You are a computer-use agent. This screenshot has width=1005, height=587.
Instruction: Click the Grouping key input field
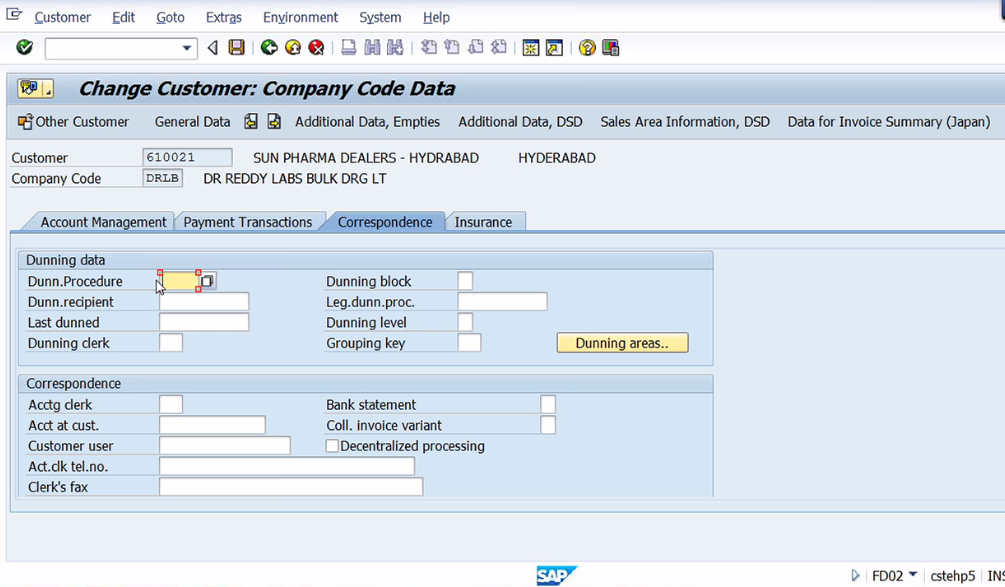[469, 343]
